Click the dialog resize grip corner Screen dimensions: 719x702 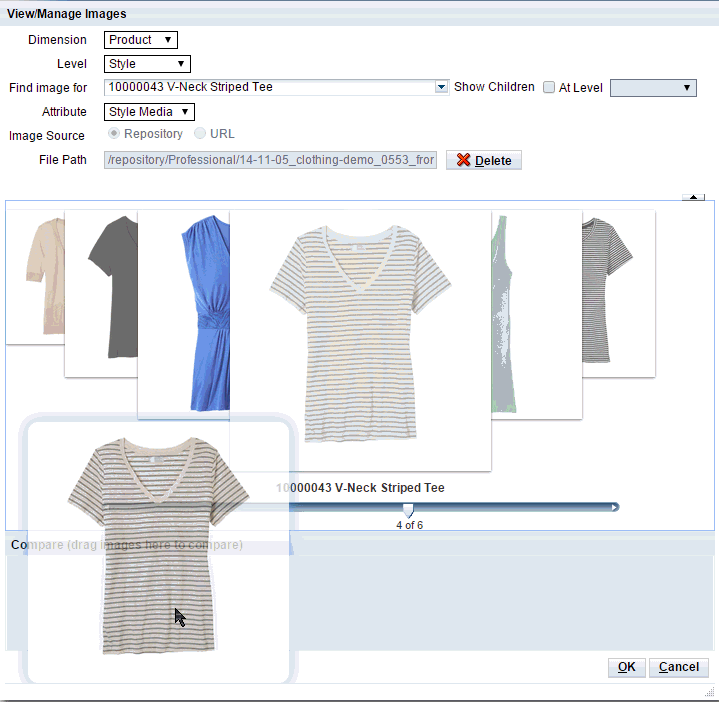click(710, 692)
